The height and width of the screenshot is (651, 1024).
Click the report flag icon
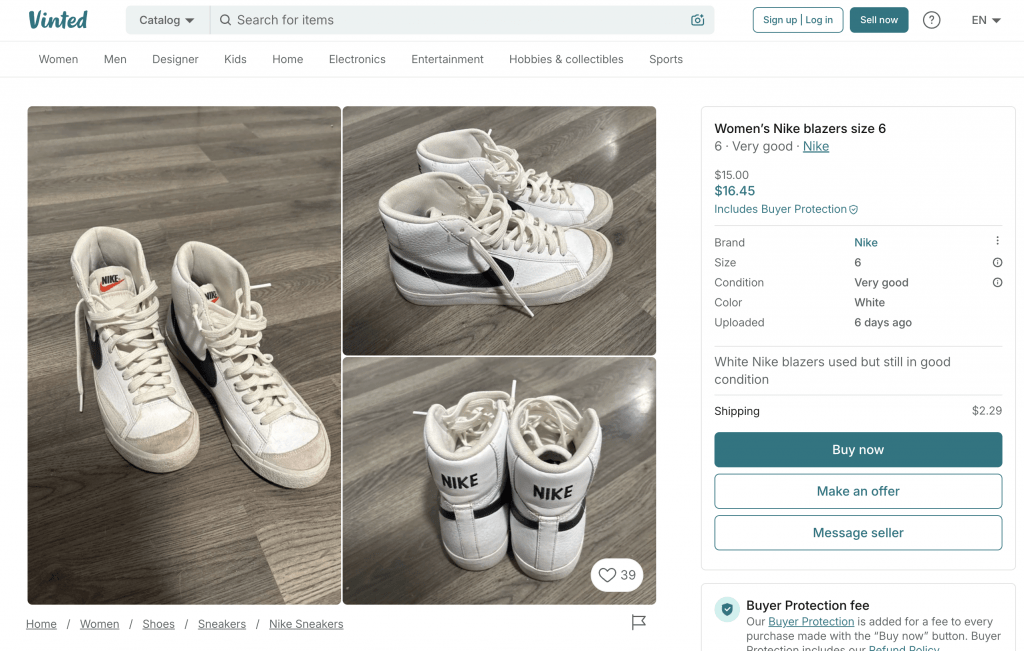coord(638,622)
